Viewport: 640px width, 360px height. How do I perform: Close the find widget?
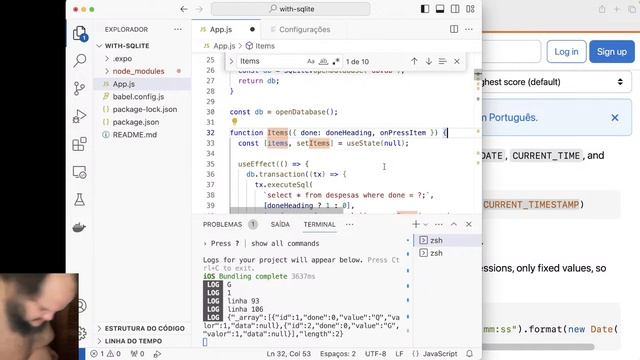pyautogui.click(x=457, y=61)
